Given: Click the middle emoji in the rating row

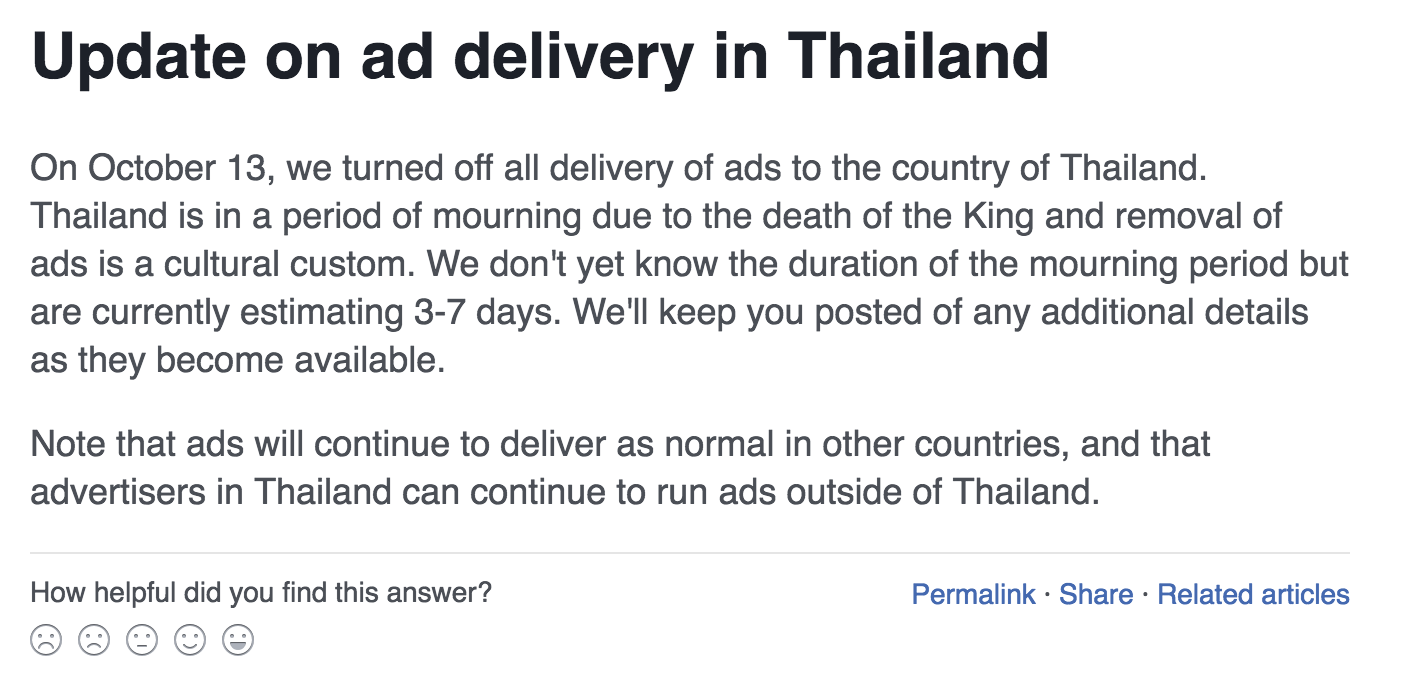Looking at the screenshot, I should pos(141,638).
